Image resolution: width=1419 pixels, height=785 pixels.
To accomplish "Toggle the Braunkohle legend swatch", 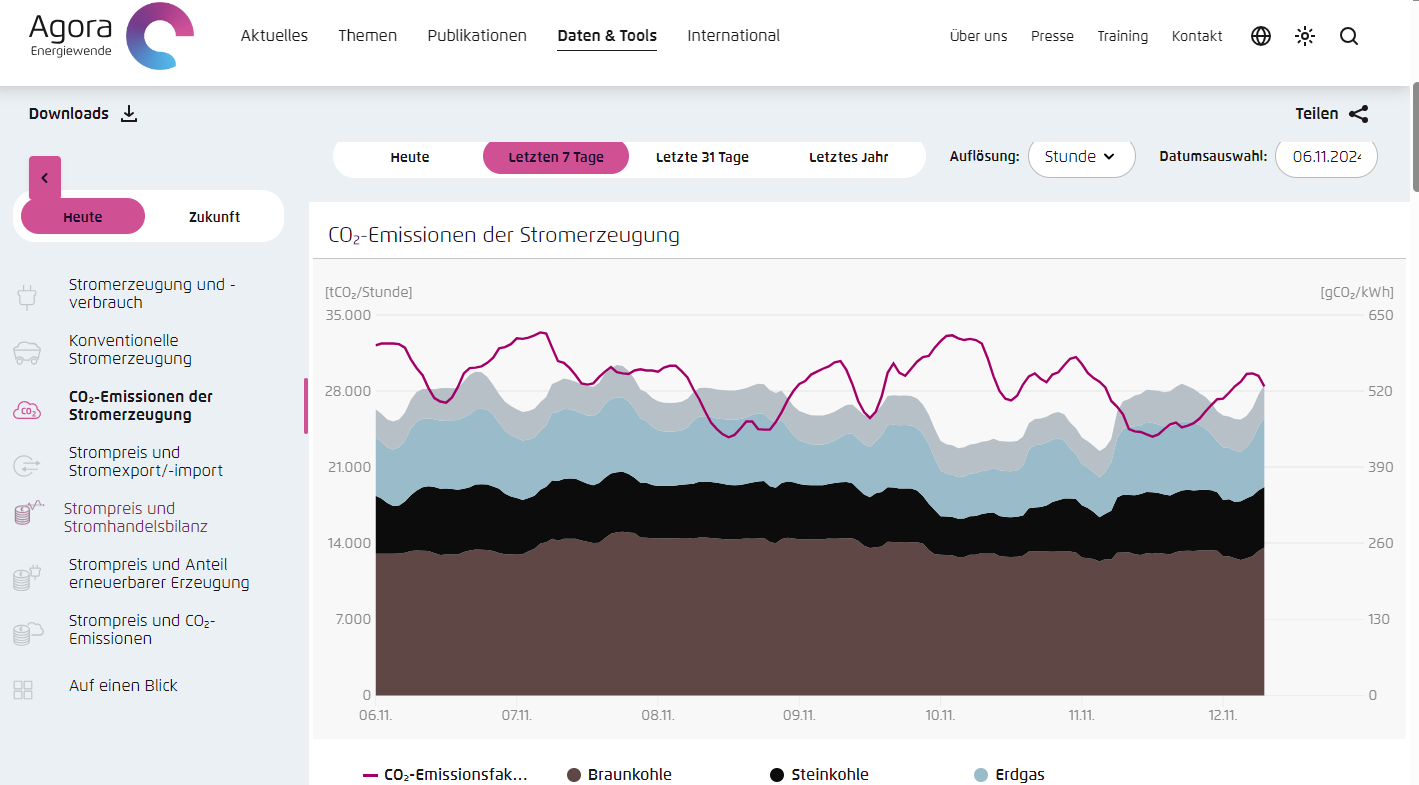I will pyautogui.click(x=574, y=775).
